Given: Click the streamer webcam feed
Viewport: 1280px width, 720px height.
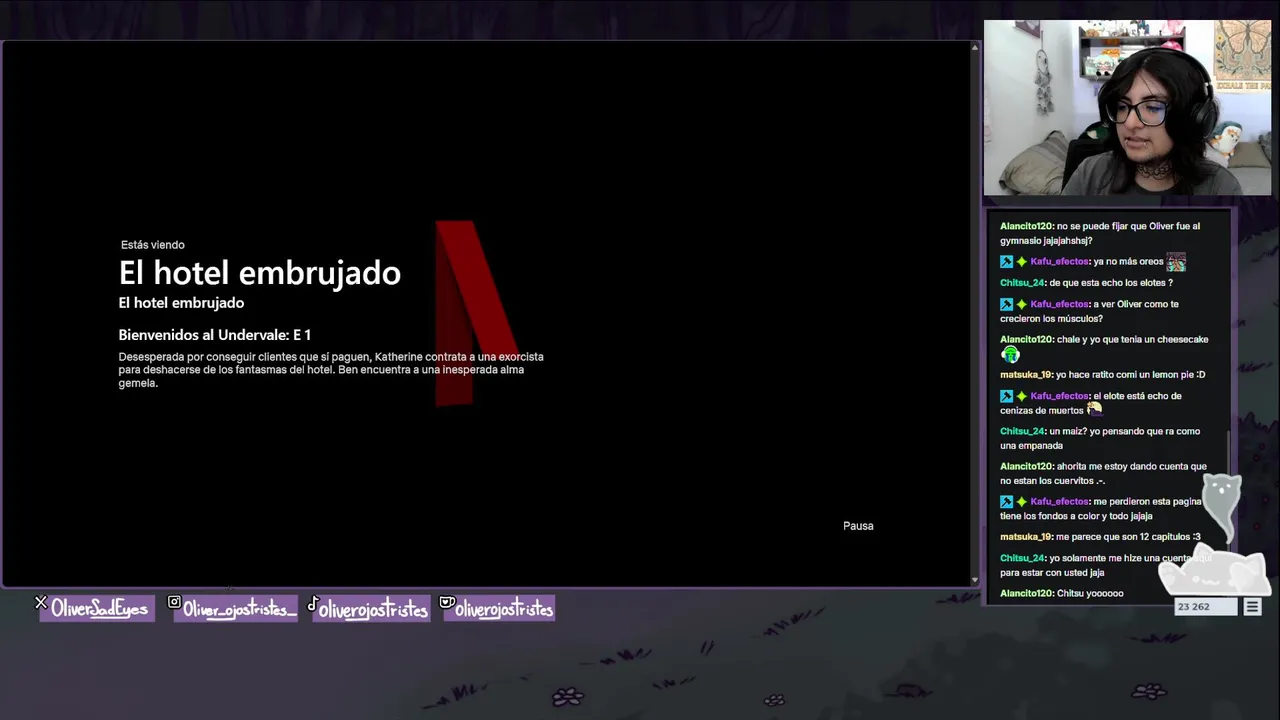Looking at the screenshot, I should coord(1127,108).
